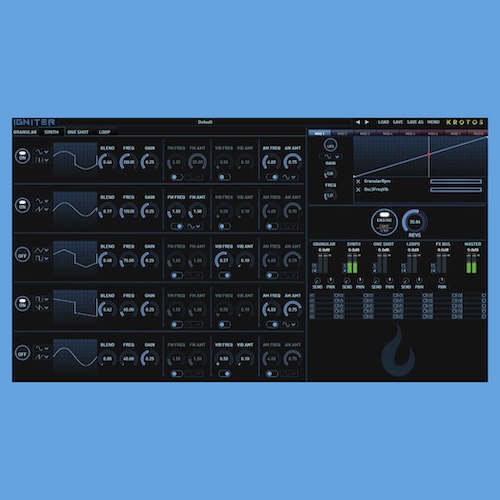Click the LFO circle icon in MOD 1

click(x=330, y=145)
